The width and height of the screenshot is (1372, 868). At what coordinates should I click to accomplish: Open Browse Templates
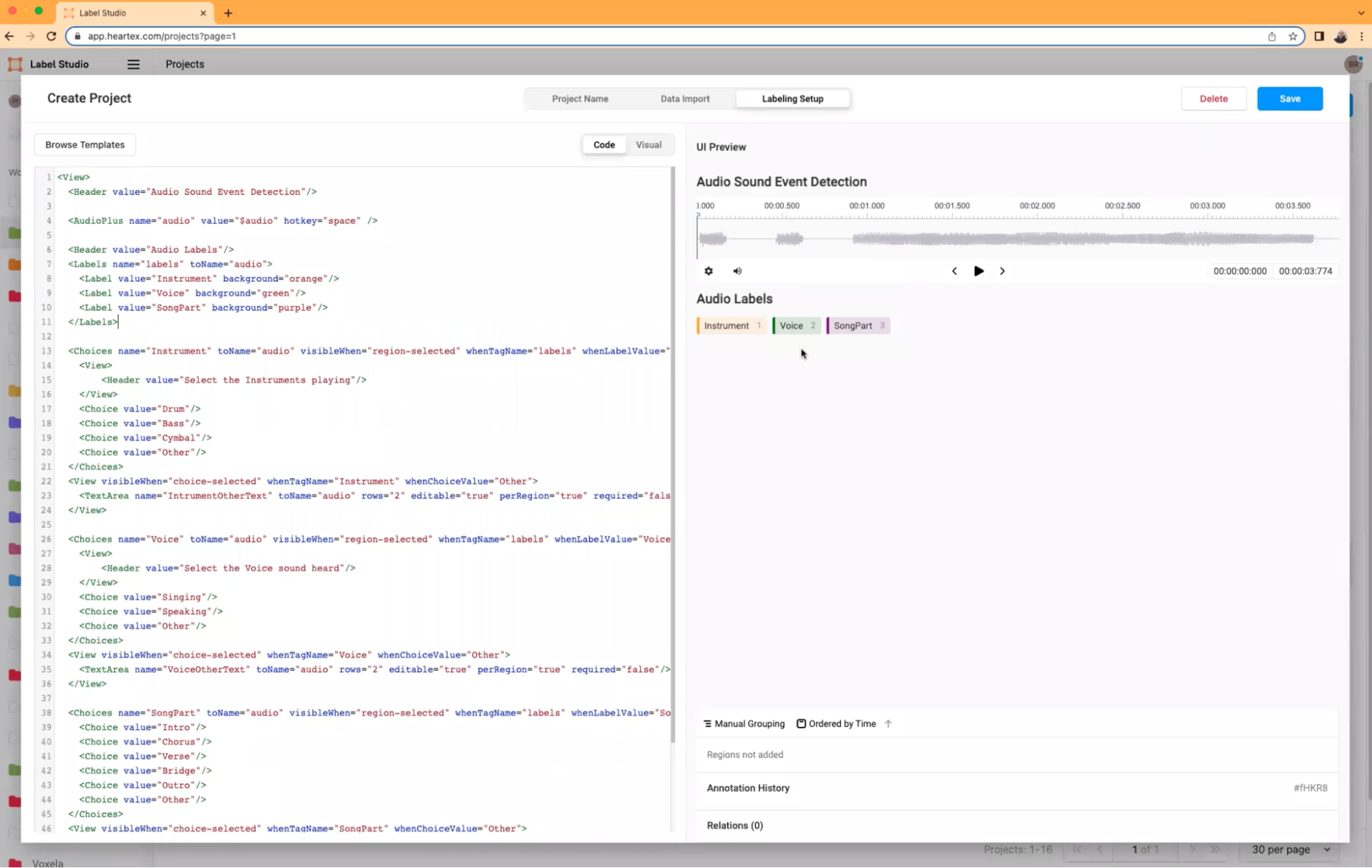pos(85,145)
